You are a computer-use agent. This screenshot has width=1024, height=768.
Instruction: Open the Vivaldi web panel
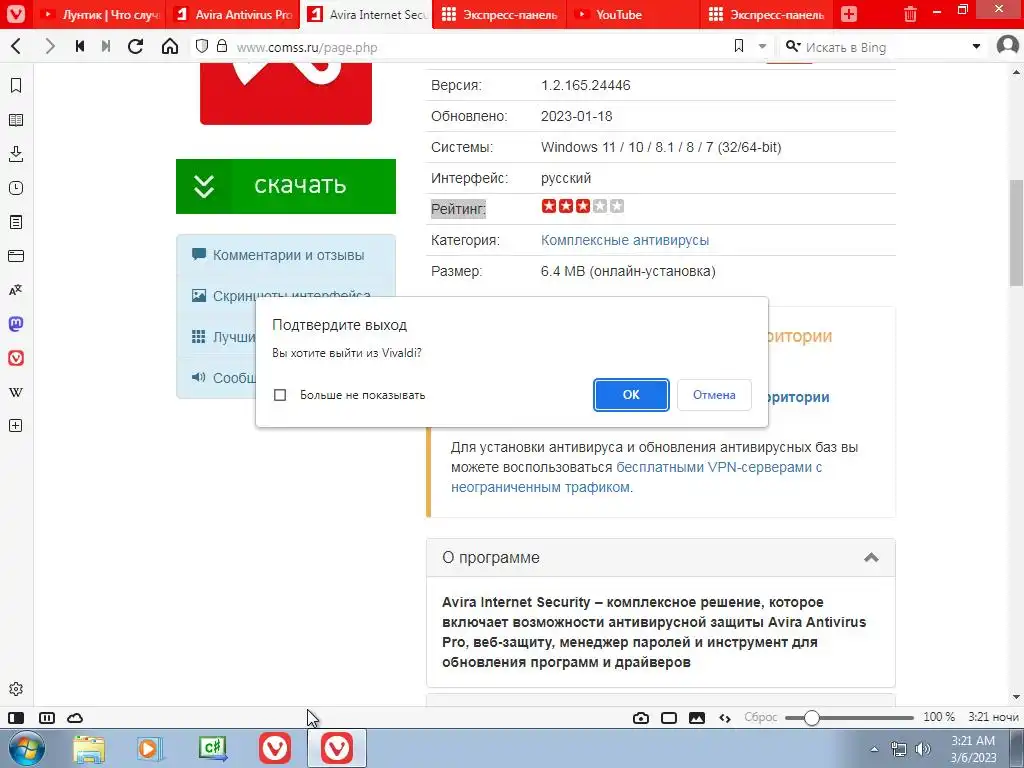(16, 358)
